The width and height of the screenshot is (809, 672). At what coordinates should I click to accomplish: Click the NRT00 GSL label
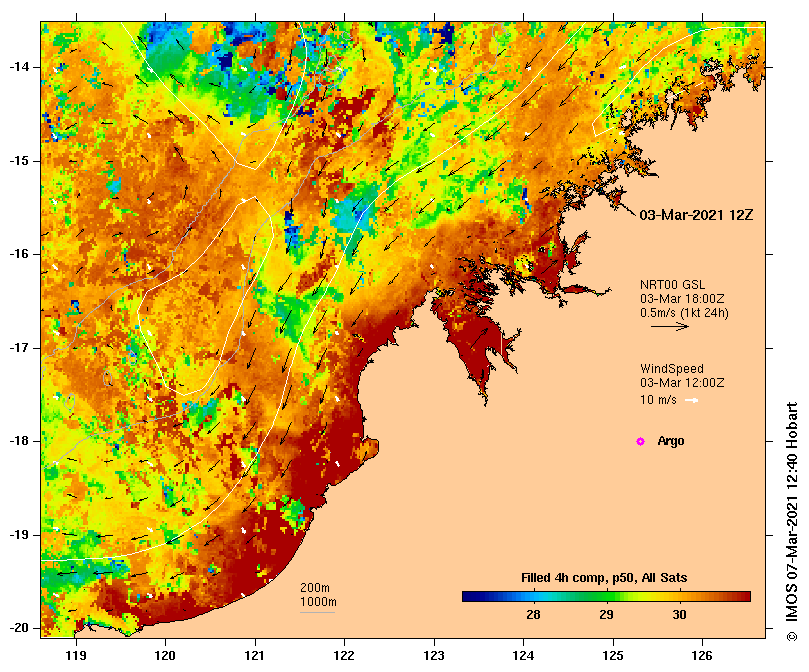pos(672,285)
